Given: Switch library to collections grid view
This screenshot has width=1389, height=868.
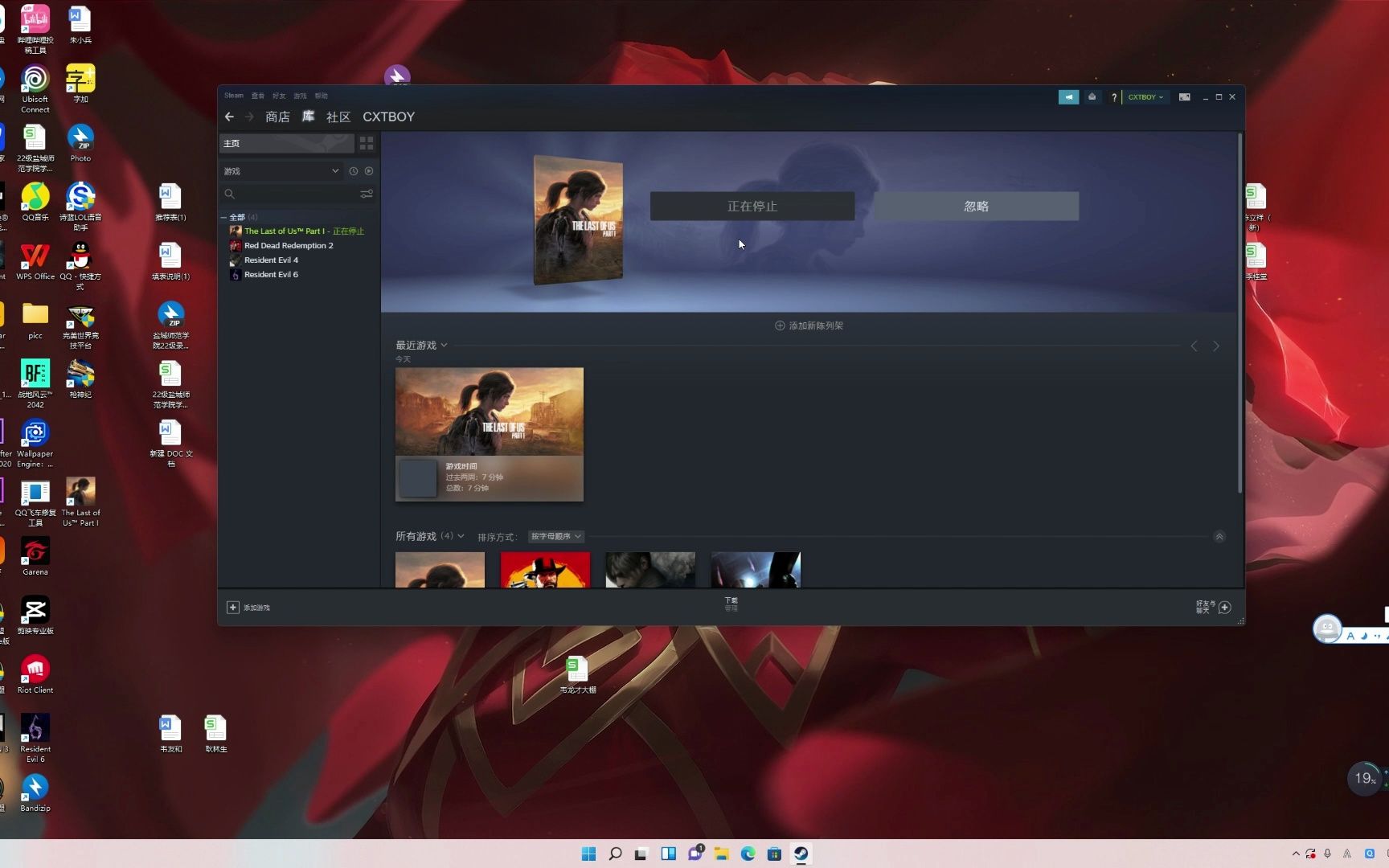Looking at the screenshot, I should [x=367, y=143].
